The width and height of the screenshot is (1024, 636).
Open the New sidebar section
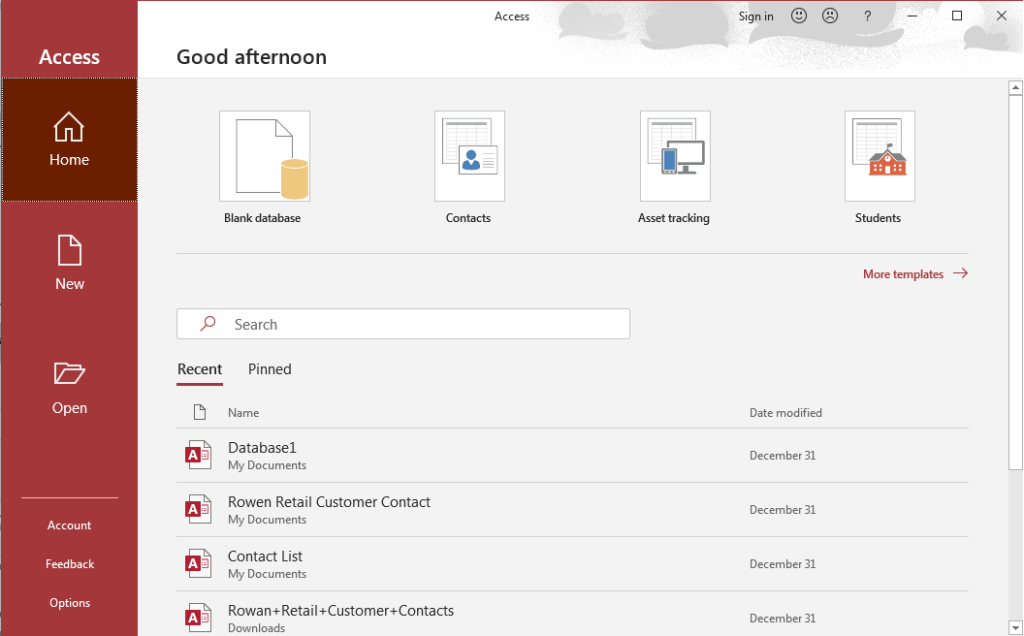click(x=69, y=264)
